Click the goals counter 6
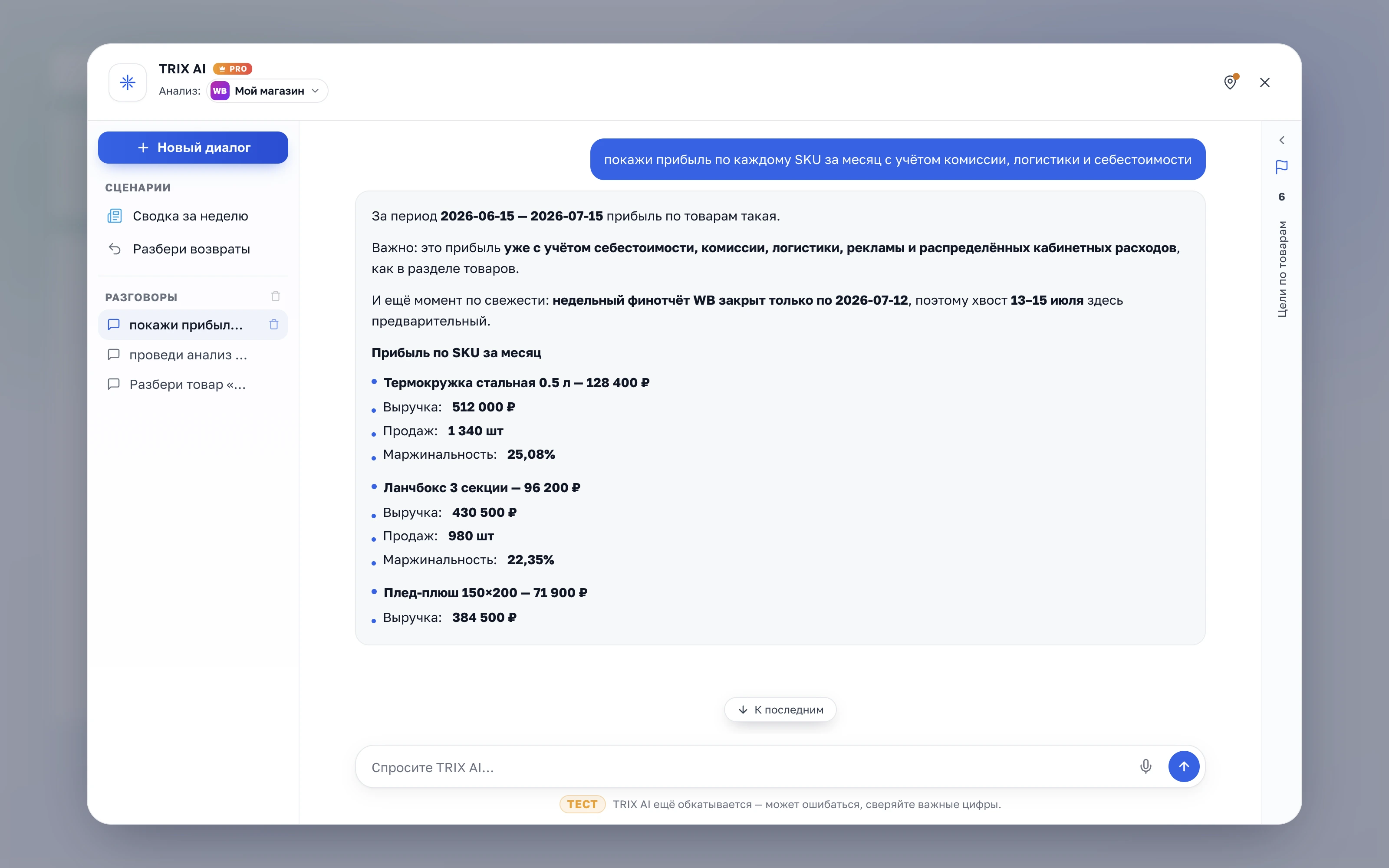This screenshot has width=1389, height=868. point(1282,197)
